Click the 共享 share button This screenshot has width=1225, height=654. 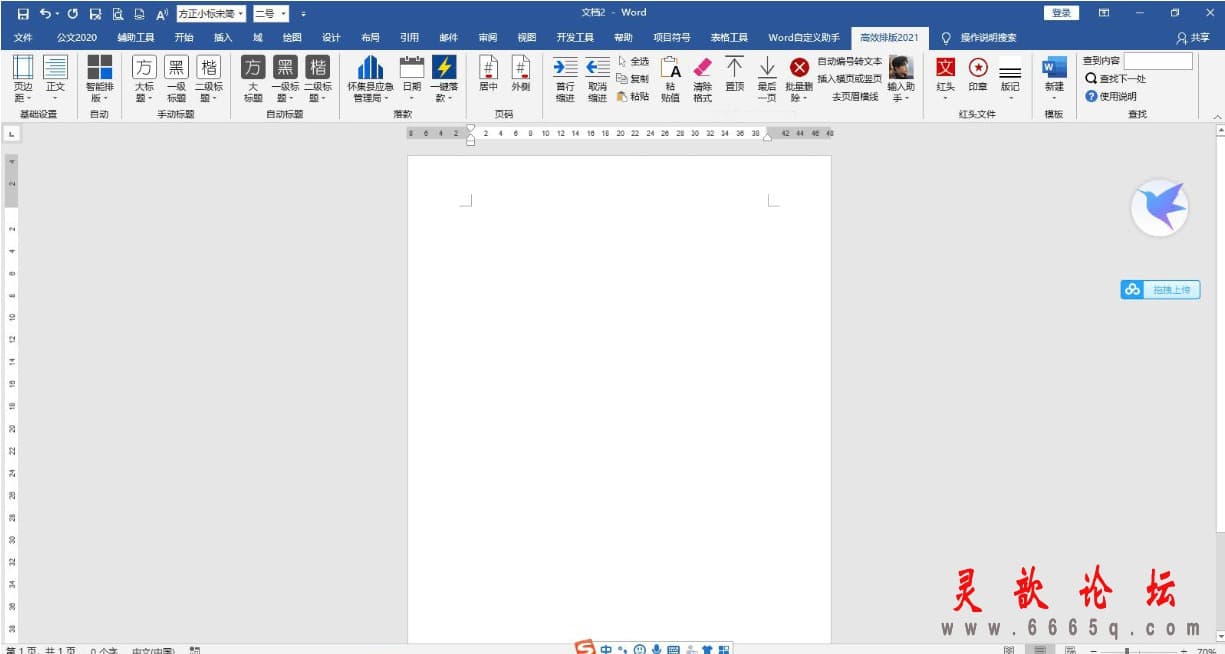1193,38
